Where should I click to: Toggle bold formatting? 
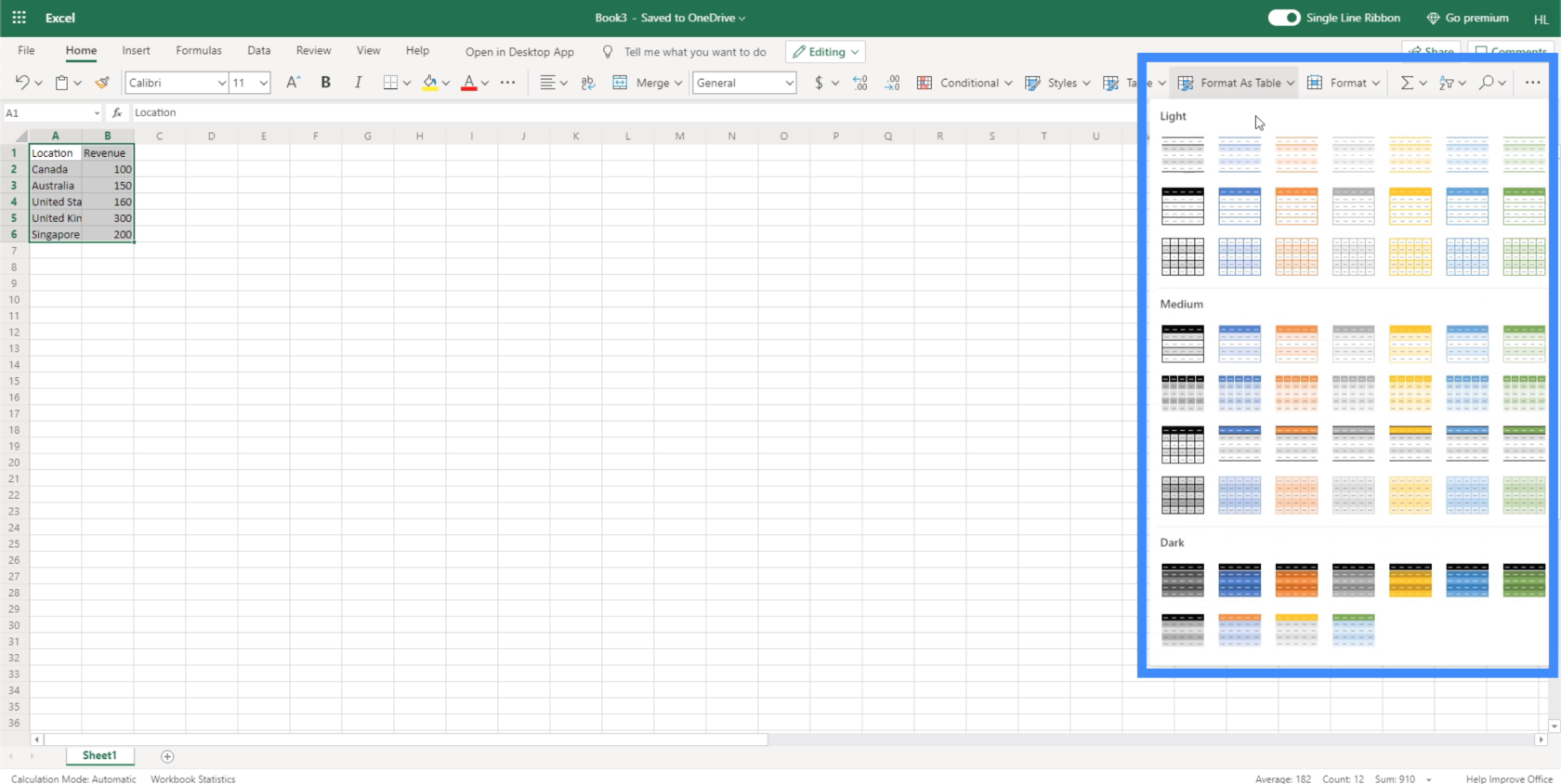(325, 83)
